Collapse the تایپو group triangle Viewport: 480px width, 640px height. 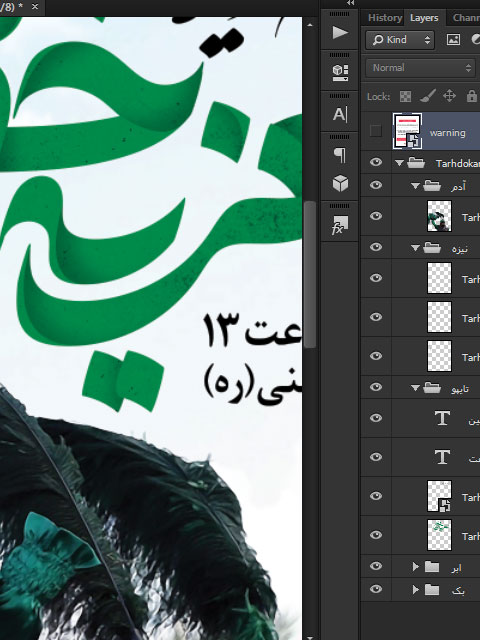(x=415, y=388)
